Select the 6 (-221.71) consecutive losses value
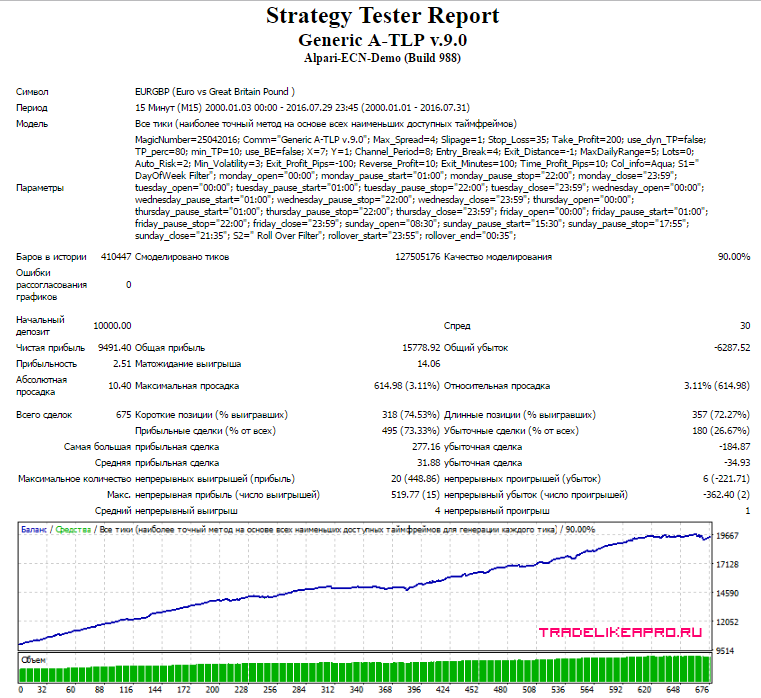 [727, 479]
